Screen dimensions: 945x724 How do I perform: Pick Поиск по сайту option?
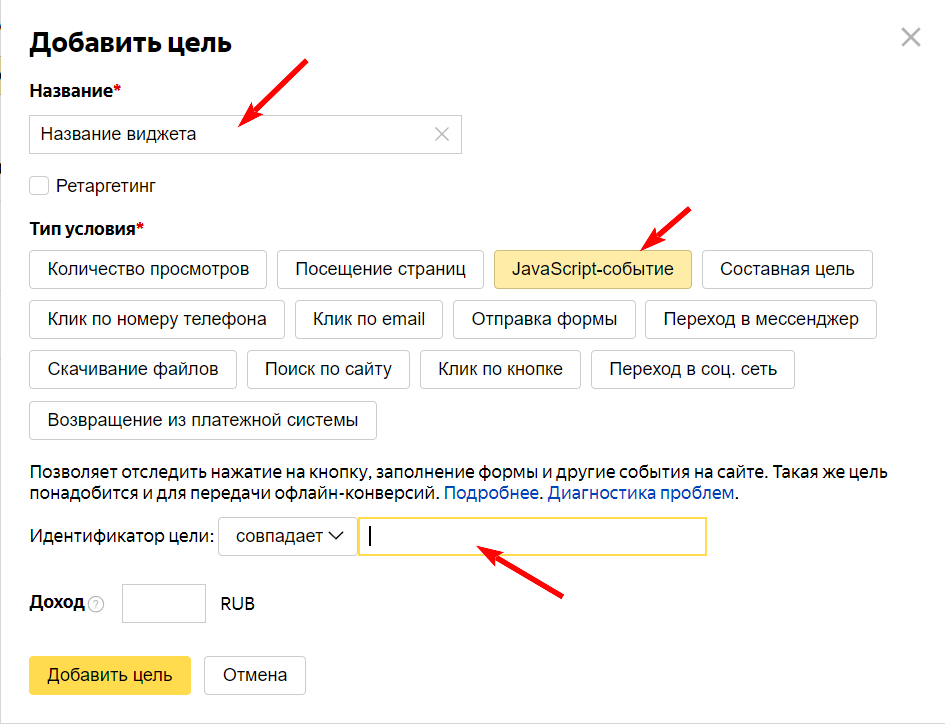point(328,369)
